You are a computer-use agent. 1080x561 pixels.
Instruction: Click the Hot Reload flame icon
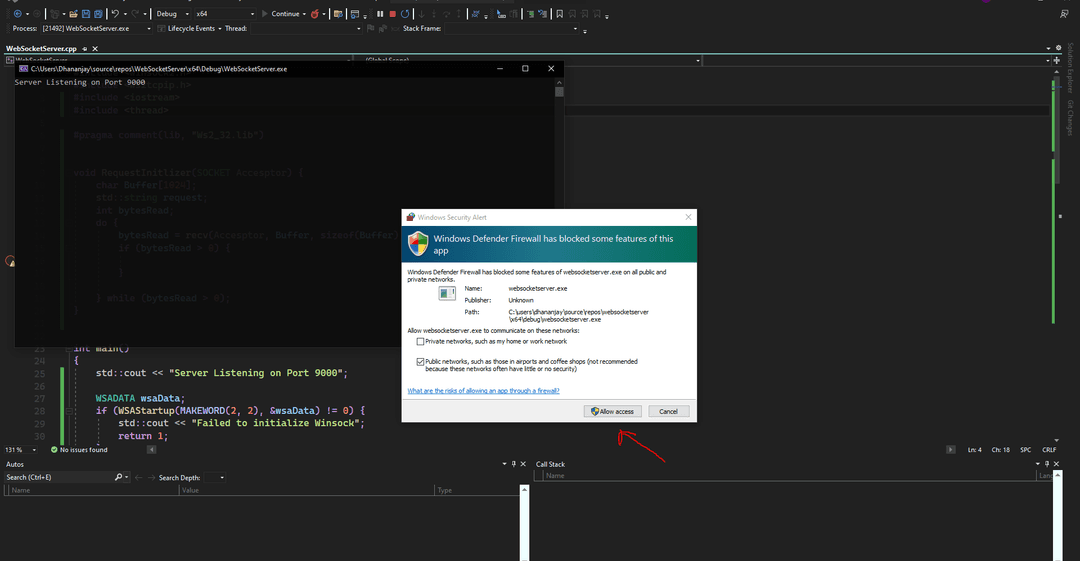(x=315, y=14)
